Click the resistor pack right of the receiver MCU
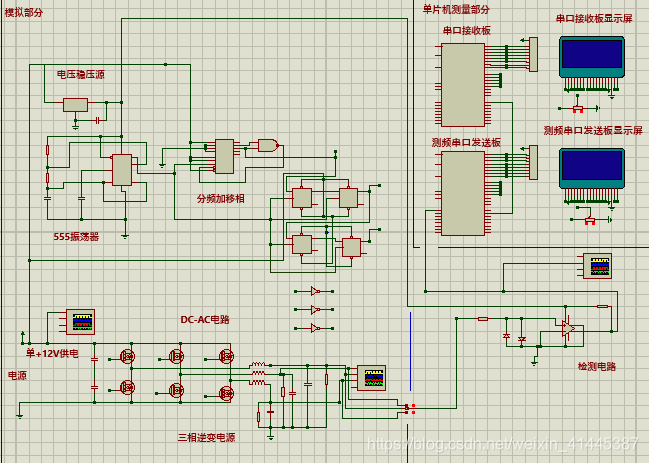Viewport: 649px width, 463px height. (534, 54)
